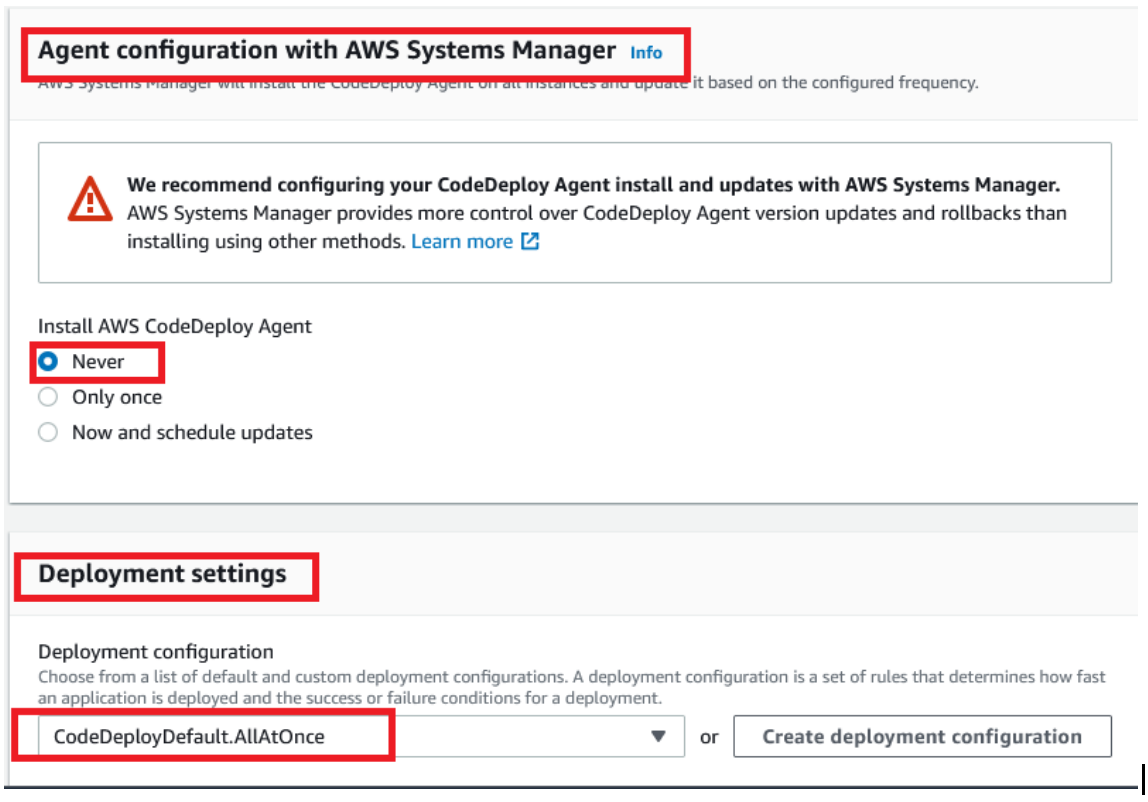1148x802 pixels.
Task: Open the Learn more link
Action: click(x=462, y=242)
